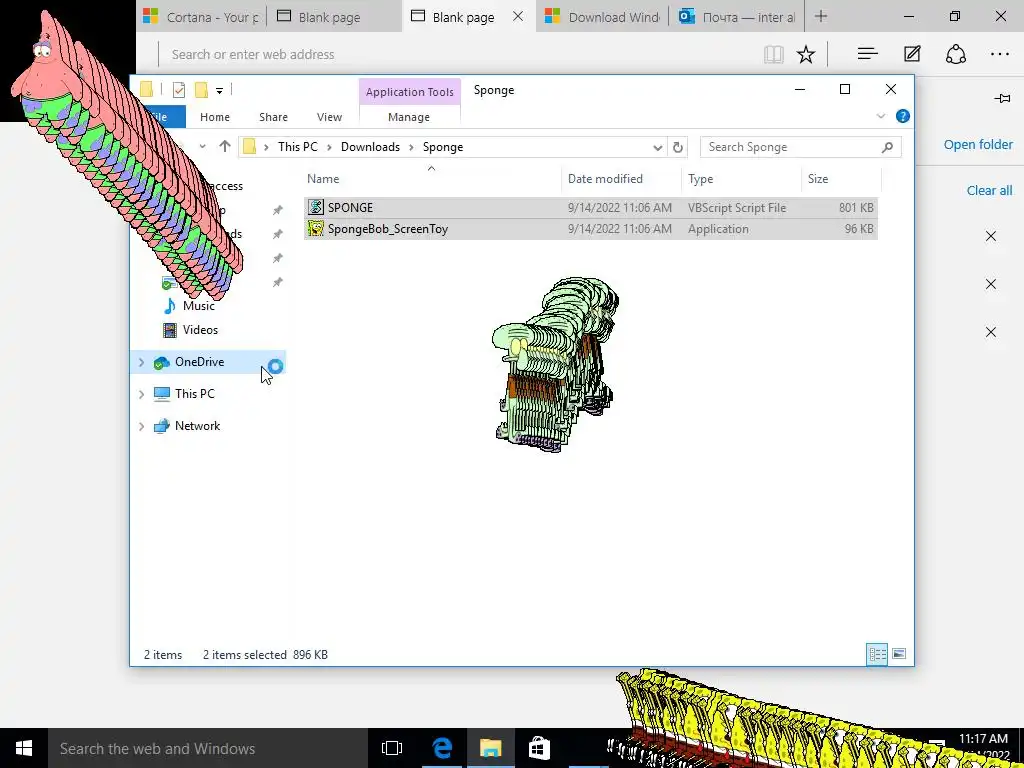Open File Explorer from the taskbar
Viewport: 1024px width, 768px height.
(490, 748)
